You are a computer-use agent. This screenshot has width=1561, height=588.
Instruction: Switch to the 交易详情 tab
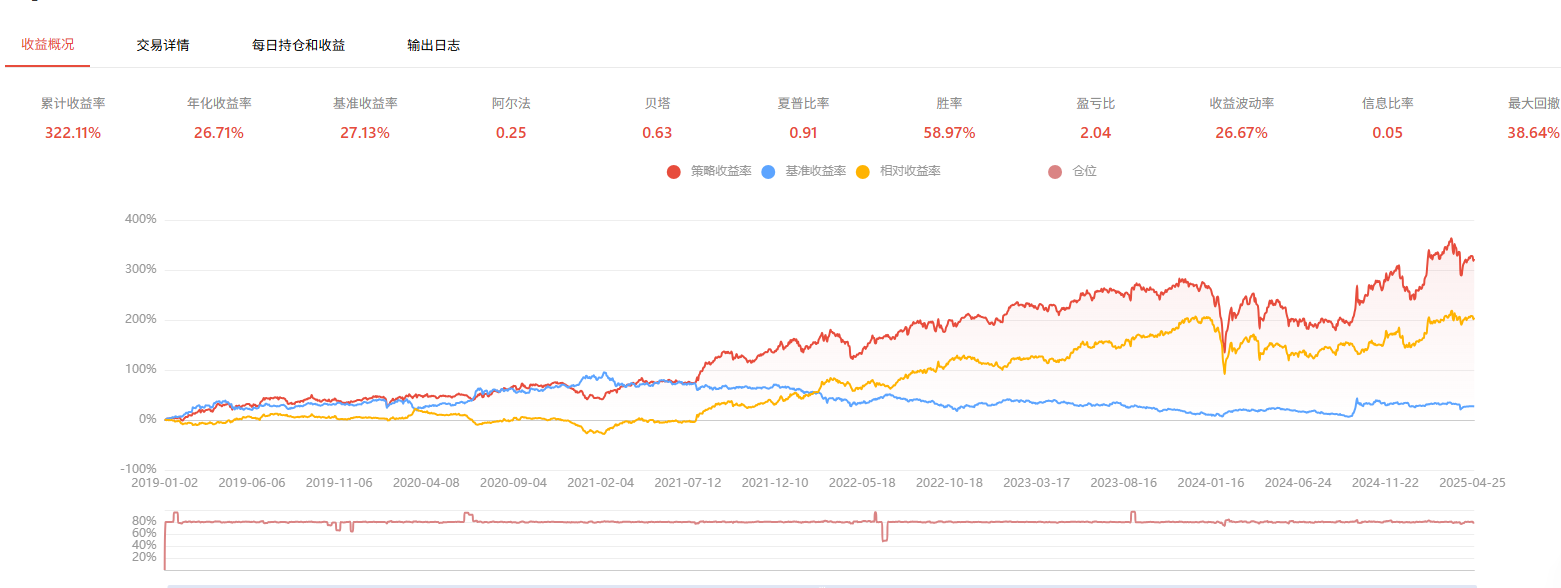click(x=163, y=45)
